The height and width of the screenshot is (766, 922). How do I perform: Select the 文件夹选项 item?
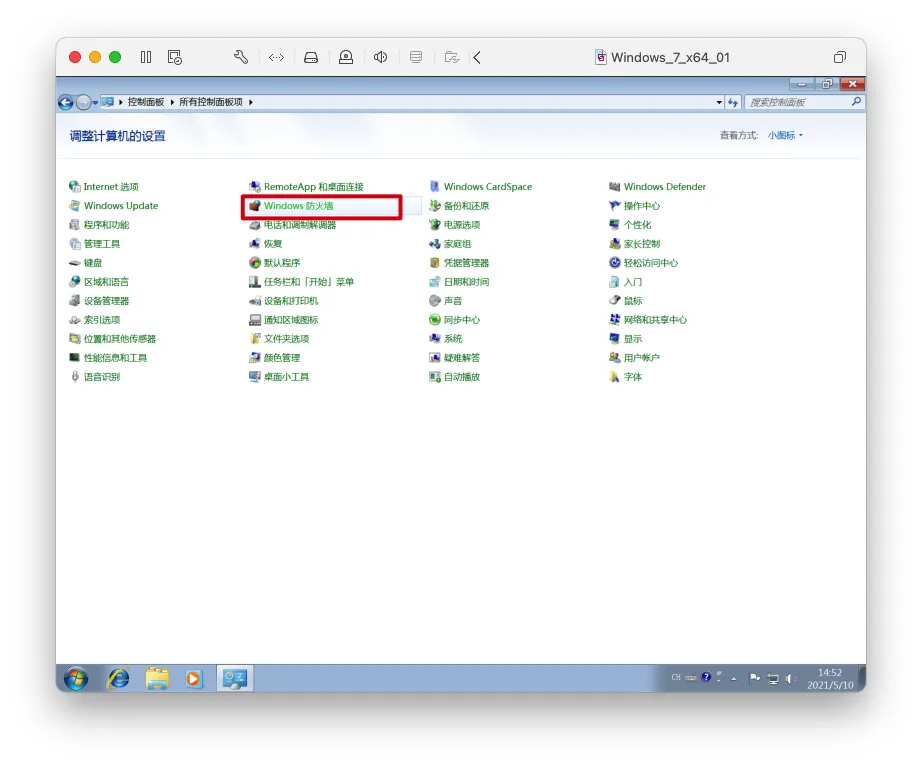279,339
